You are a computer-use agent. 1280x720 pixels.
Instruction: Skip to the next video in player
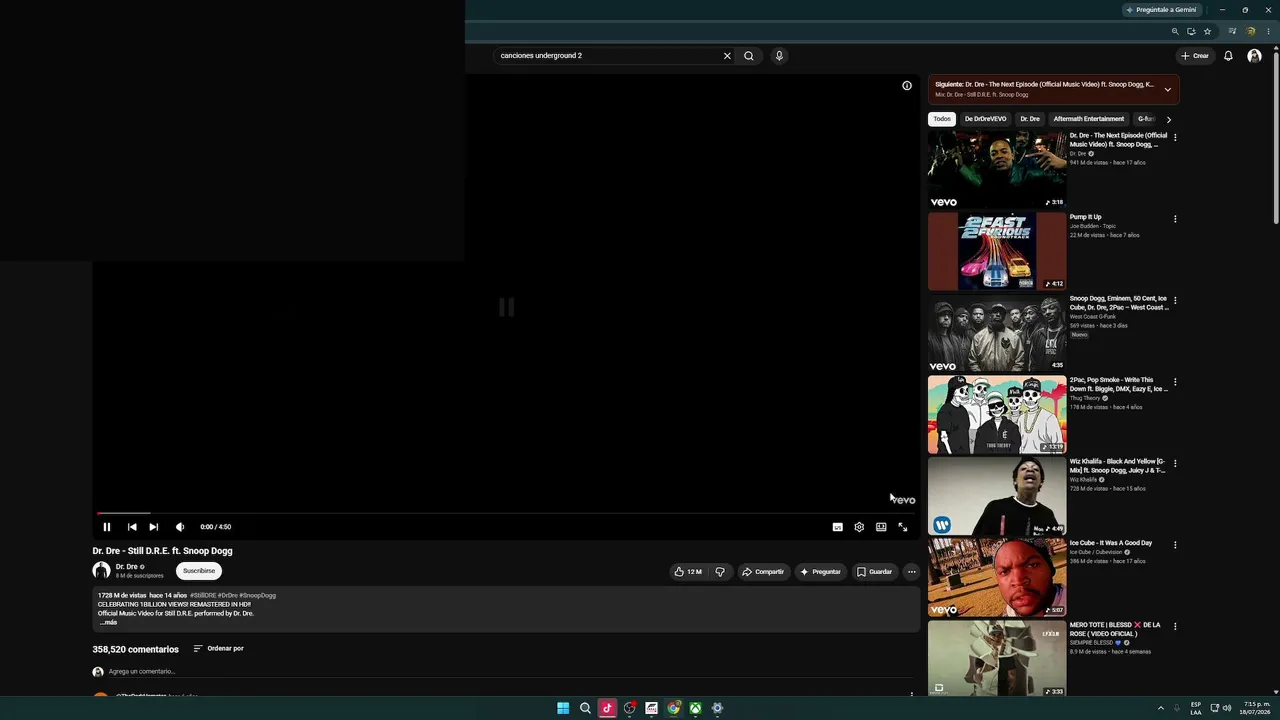click(154, 527)
